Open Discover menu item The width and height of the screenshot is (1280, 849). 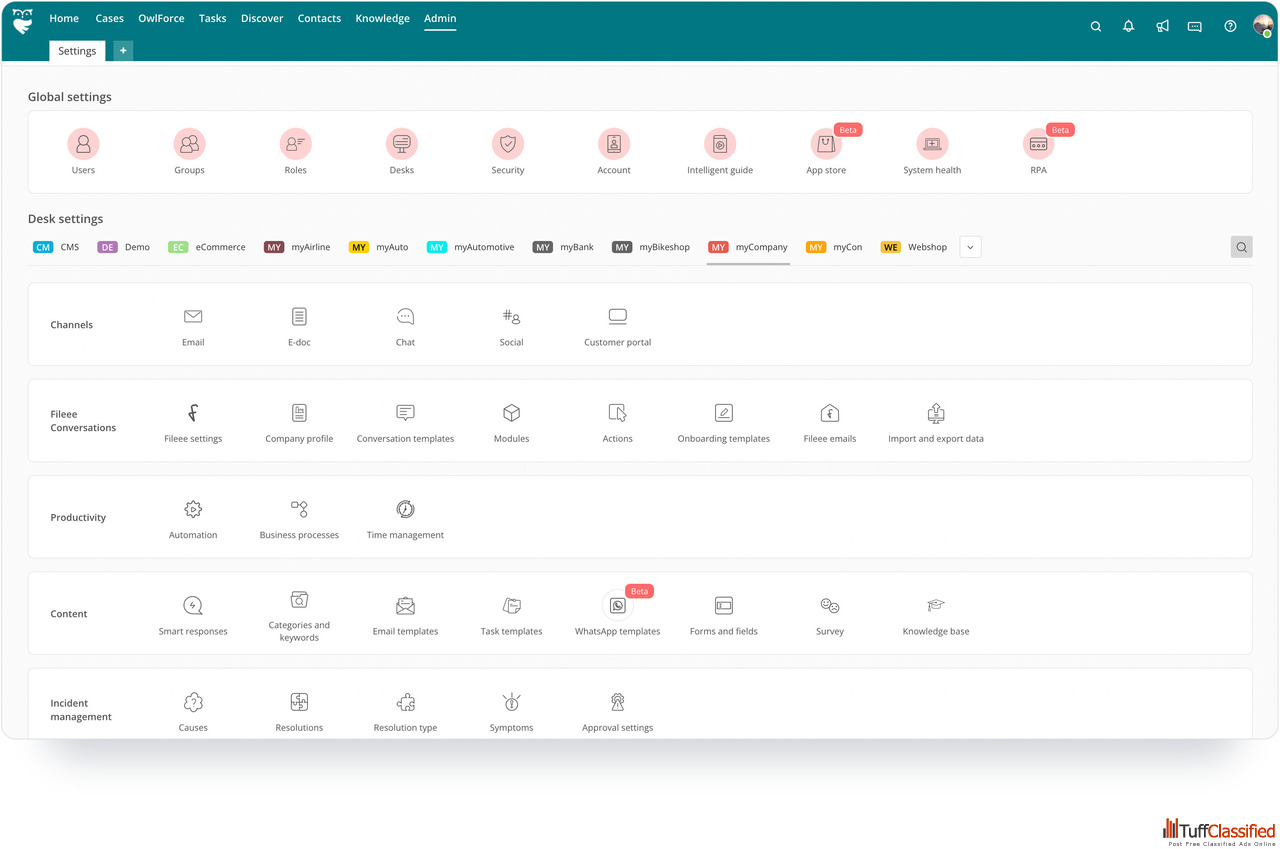[x=262, y=18]
